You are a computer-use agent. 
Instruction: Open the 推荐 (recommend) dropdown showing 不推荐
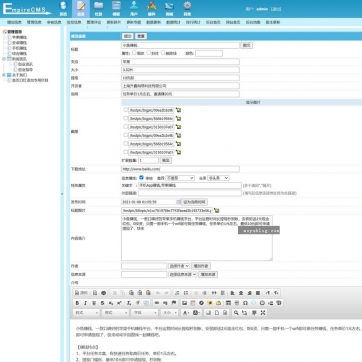(180, 178)
